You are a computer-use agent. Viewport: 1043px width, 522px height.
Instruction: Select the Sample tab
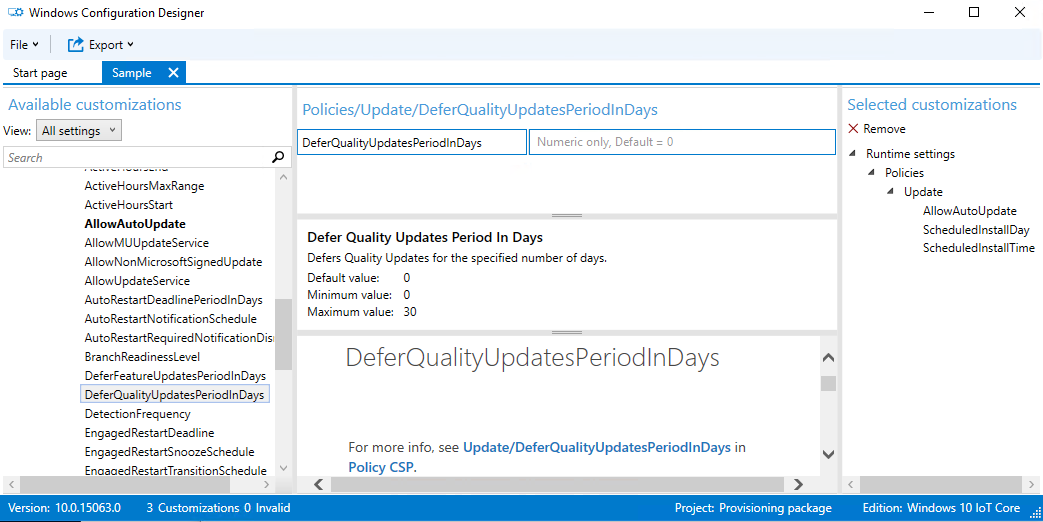[132, 73]
